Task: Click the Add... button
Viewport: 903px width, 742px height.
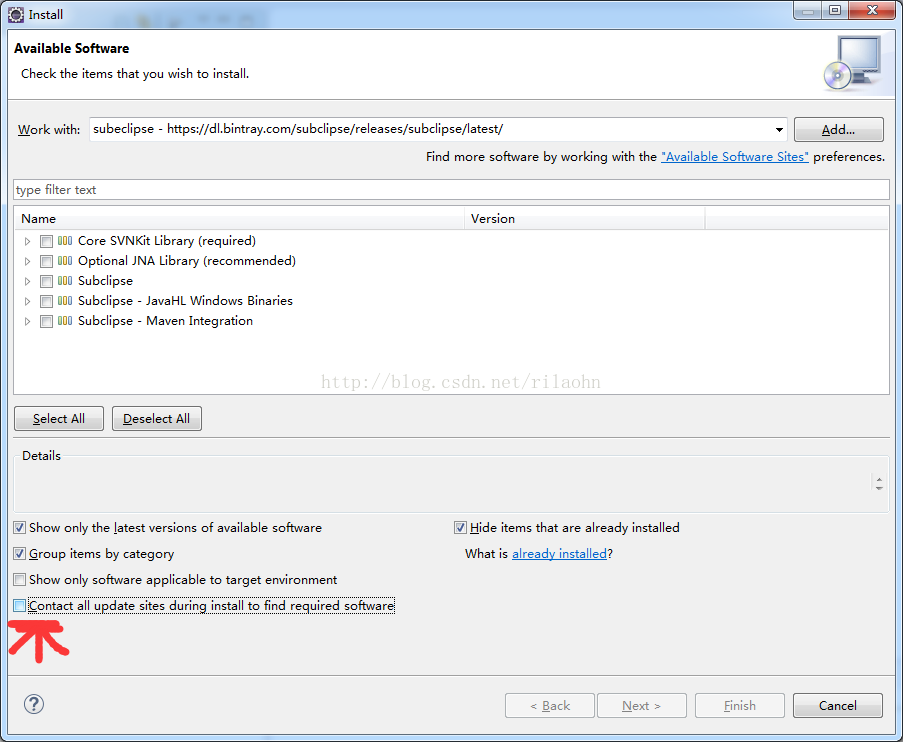Action: click(838, 130)
